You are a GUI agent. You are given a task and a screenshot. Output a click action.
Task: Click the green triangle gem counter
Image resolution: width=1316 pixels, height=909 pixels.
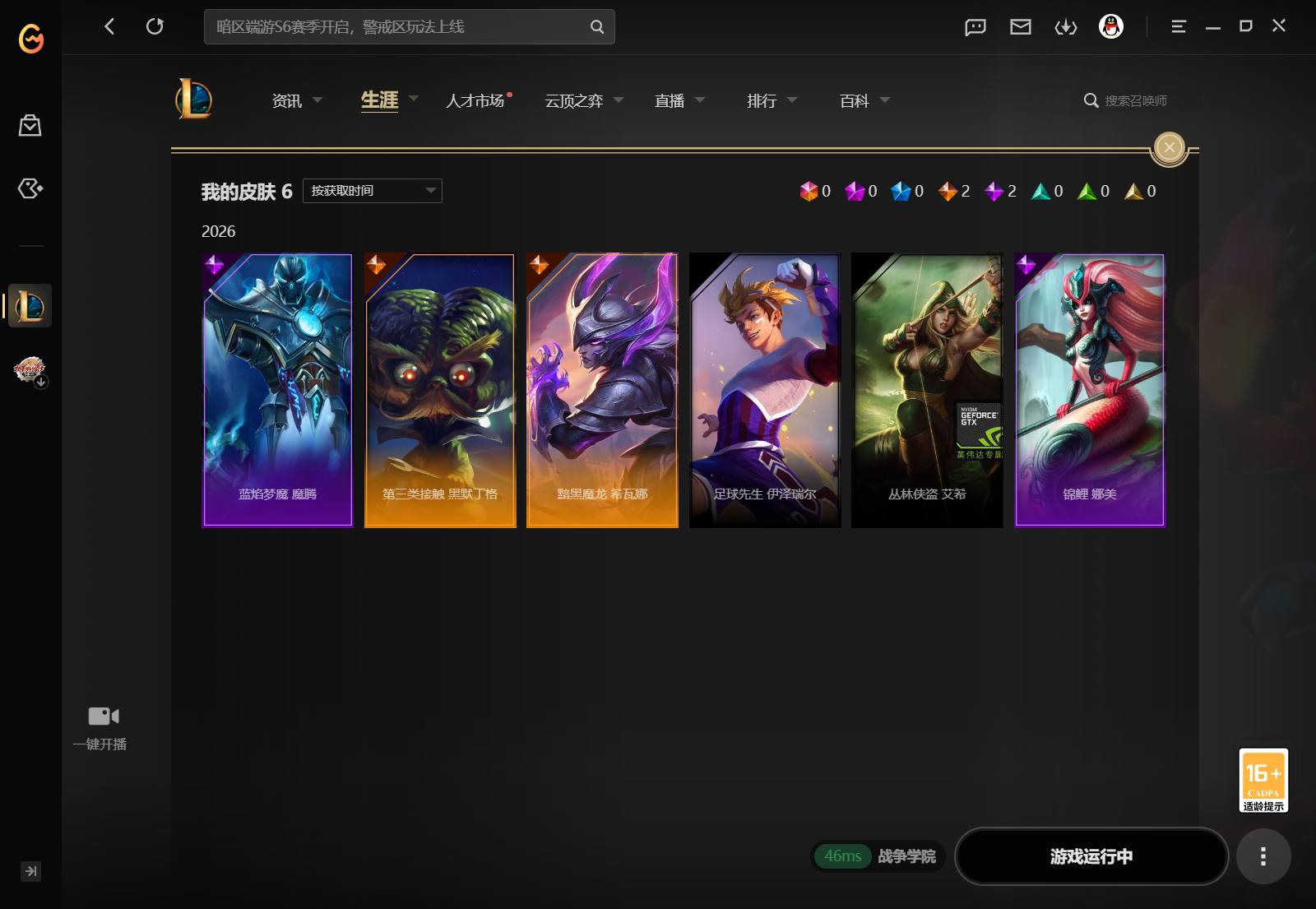tap(1087, 191)
